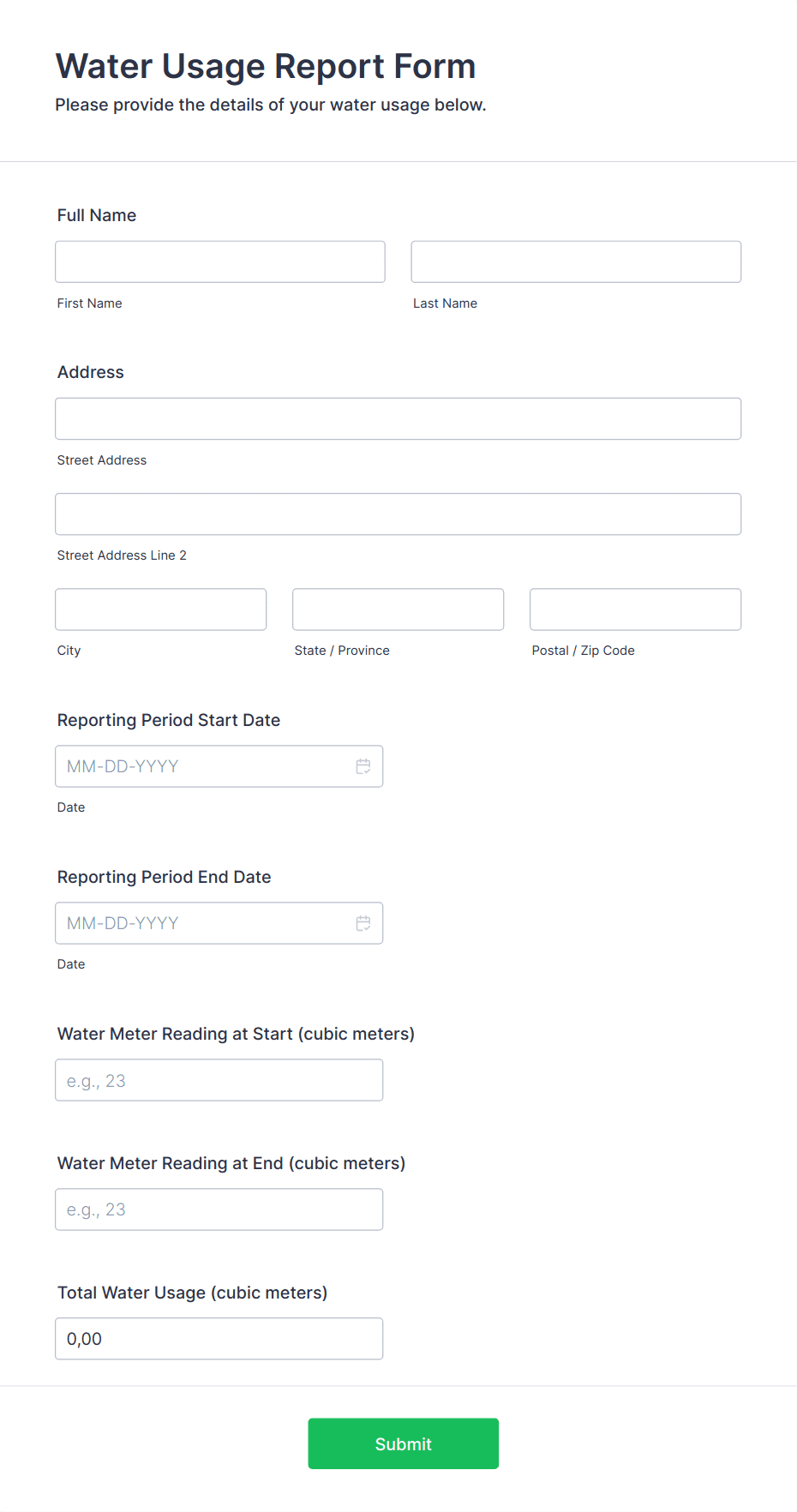Screen dimensions: 797x1512
Task: Select the Street Address field
Action: click(398, 418)
